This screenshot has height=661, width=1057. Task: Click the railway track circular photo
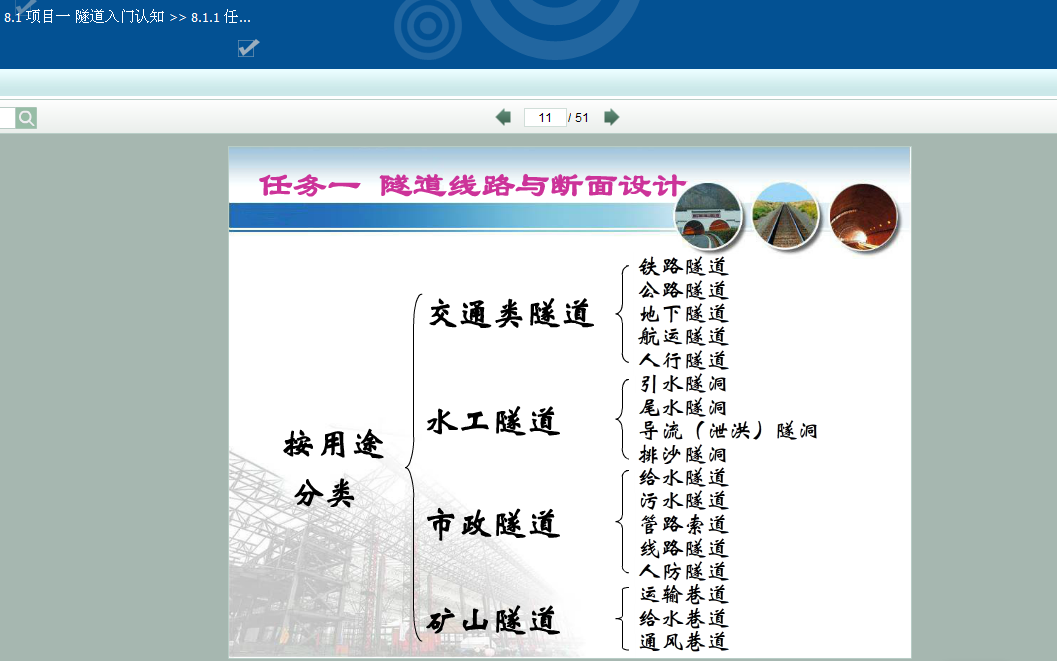click(x=785, y=216)
